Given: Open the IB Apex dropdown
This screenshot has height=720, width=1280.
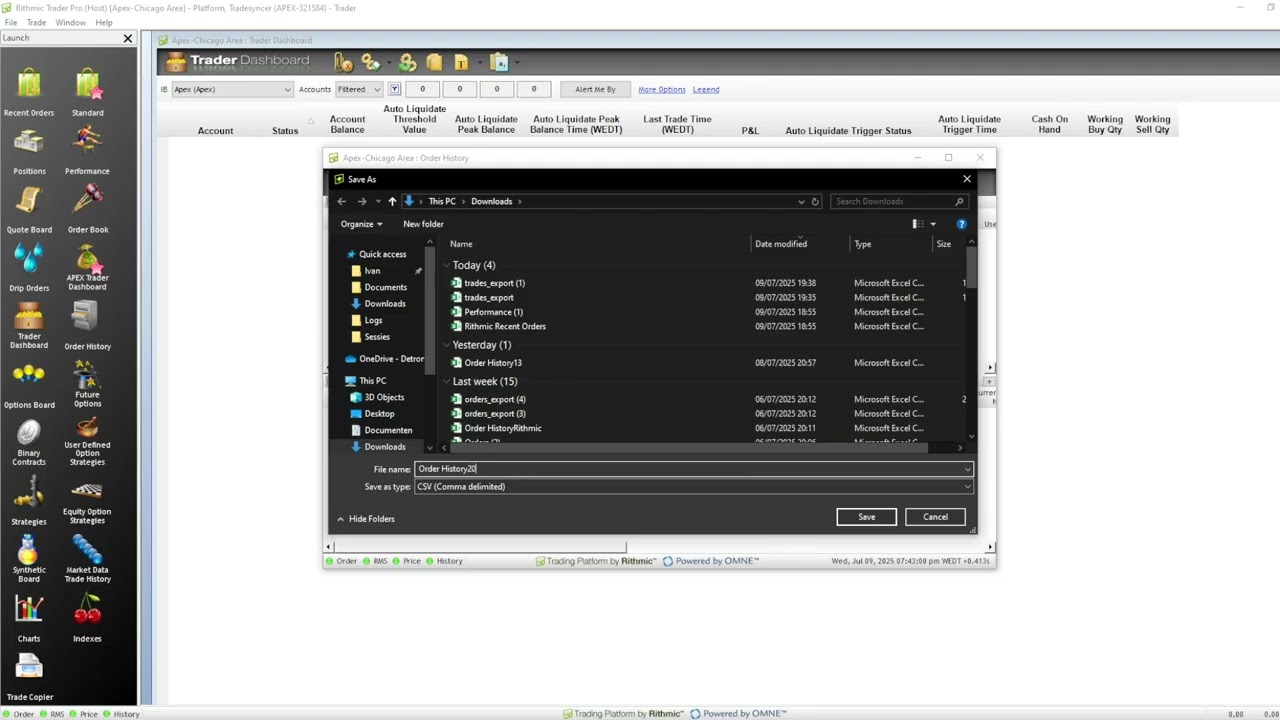Looking at the screenshot, I should tap(232, 89).
